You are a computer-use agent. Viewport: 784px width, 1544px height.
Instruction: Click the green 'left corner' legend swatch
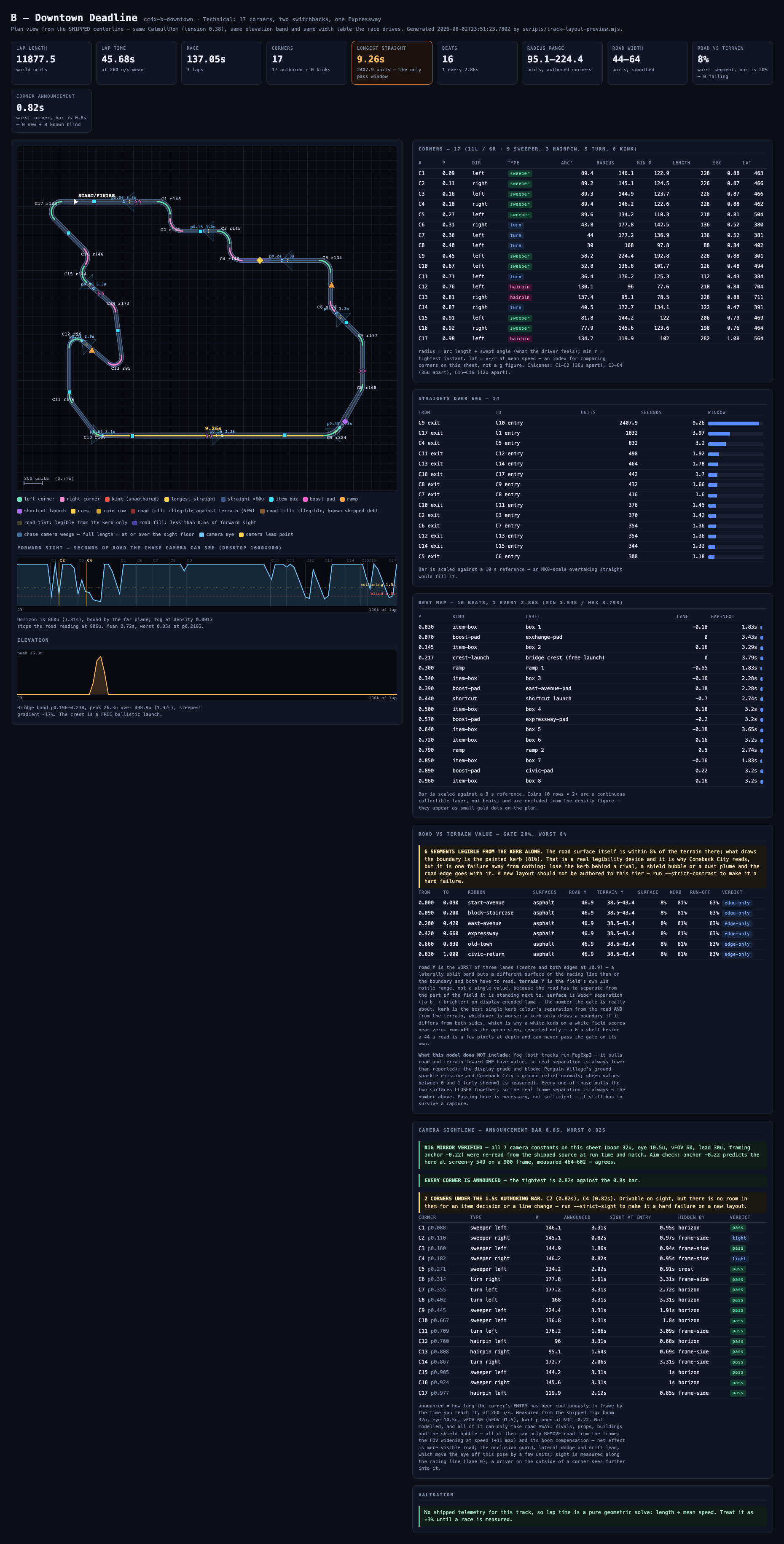(x=20, y=499)
